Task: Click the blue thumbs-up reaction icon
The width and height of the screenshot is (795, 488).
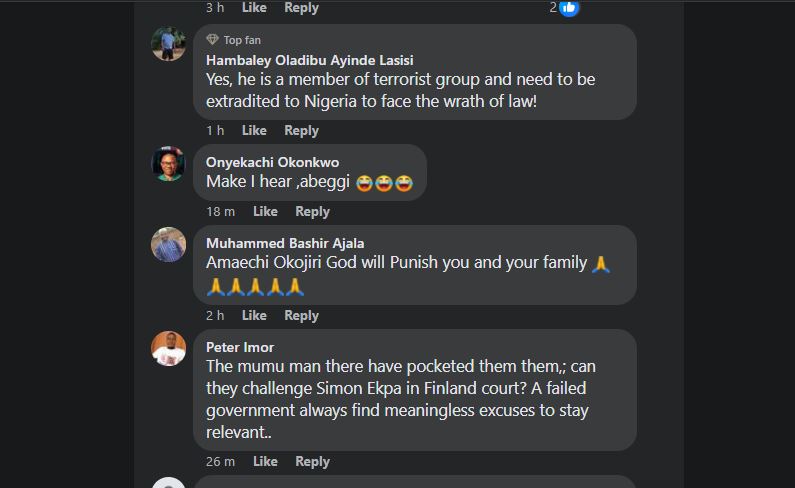Action: [x=569, y=7]
